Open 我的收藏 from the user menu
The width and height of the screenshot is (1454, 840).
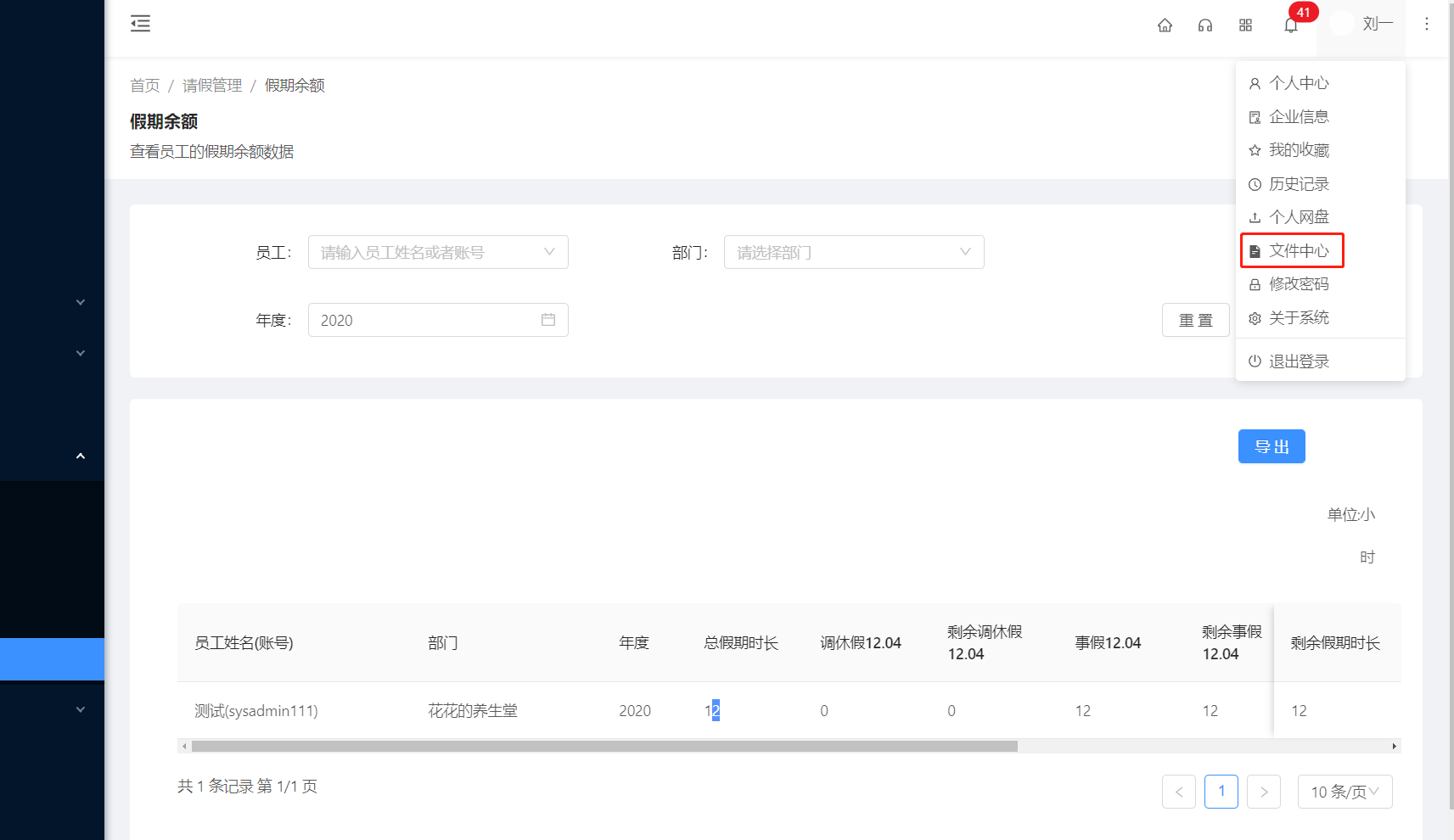coord(1321,150)
